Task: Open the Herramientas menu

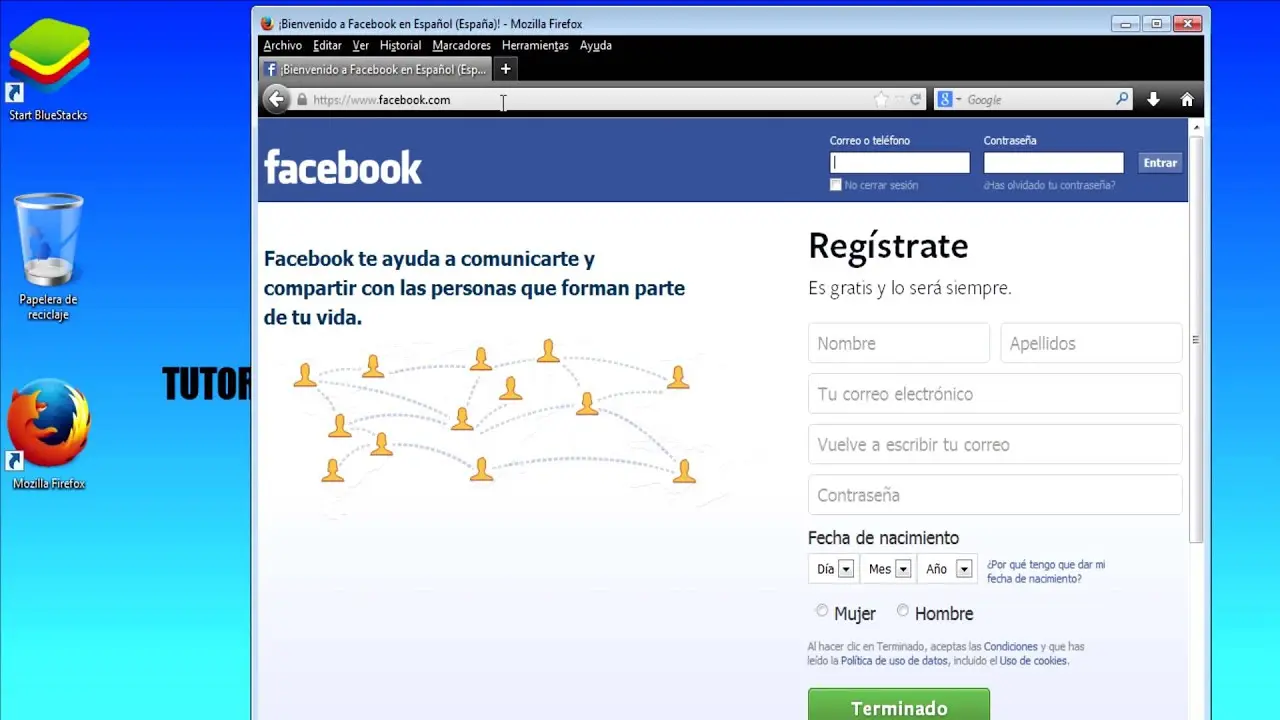Action: click(x=535, y=45)
